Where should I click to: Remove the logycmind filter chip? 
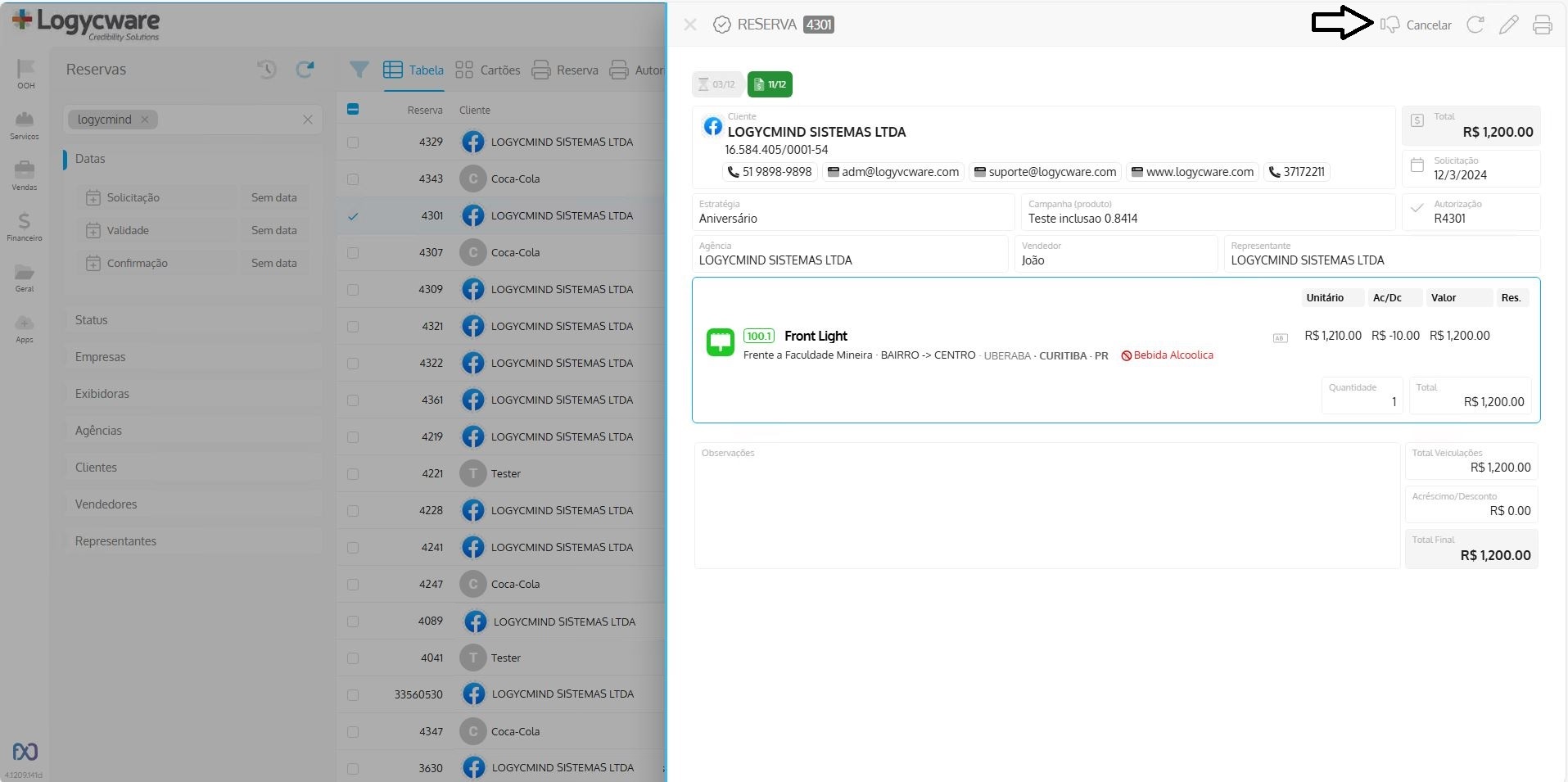(x=145, y=120)
